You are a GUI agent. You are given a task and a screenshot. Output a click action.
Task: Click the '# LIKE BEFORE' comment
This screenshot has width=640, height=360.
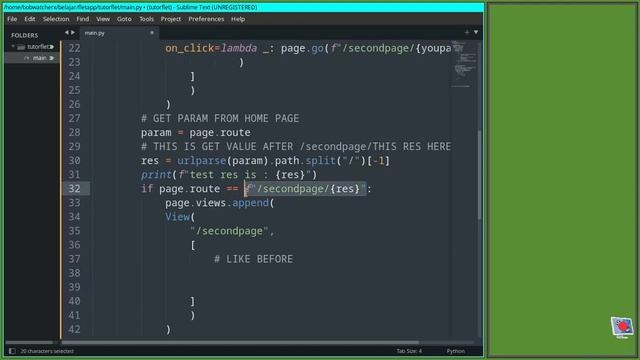tap(253, 259)
